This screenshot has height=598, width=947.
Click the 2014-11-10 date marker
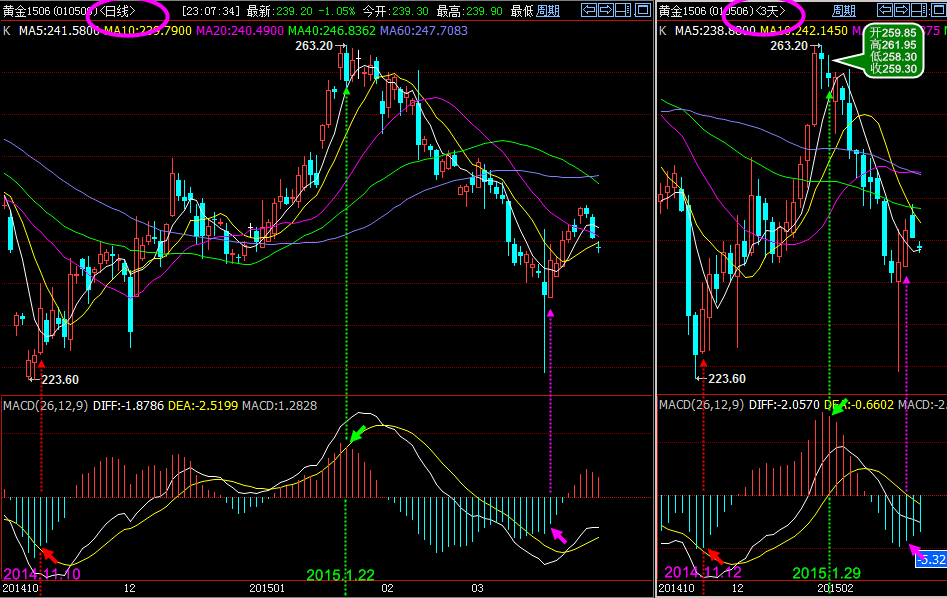41,574
